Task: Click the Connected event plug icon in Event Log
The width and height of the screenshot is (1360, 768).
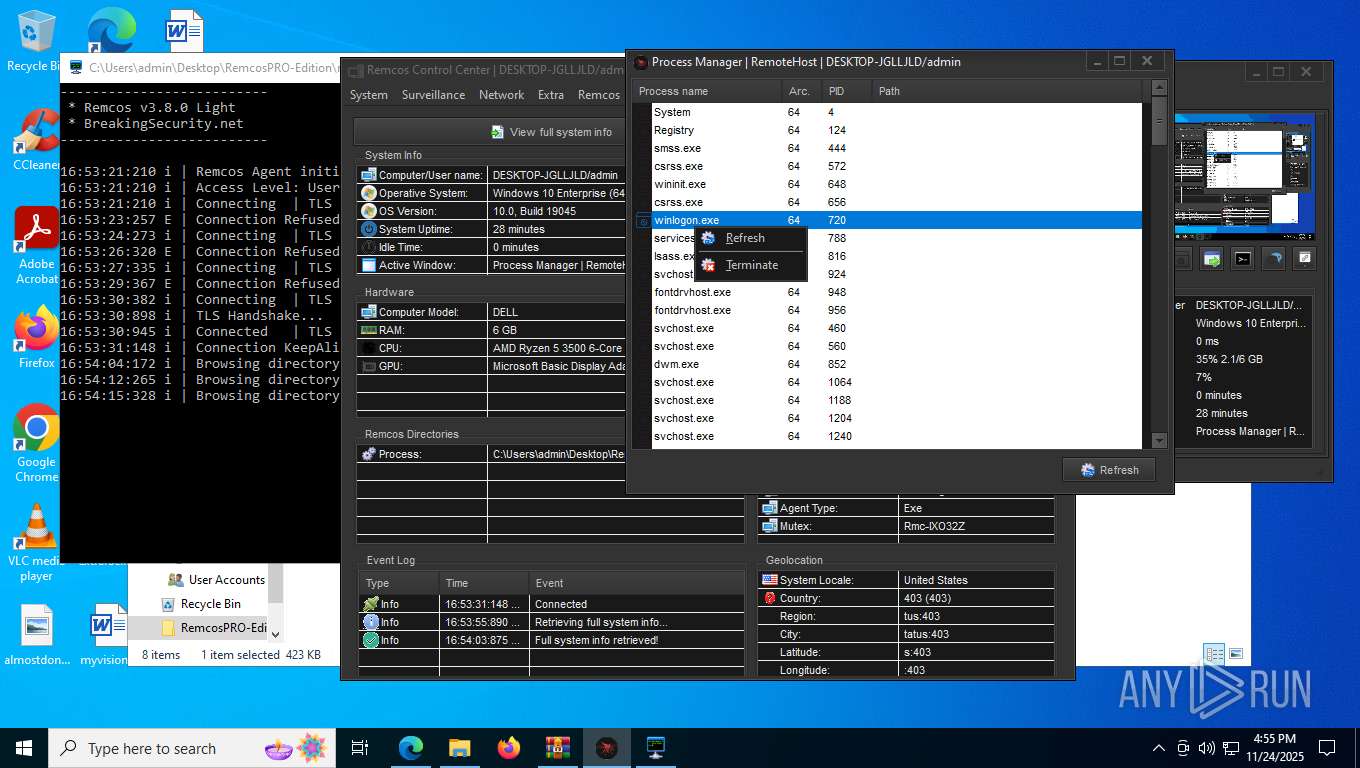Action: tap(371, 604)
